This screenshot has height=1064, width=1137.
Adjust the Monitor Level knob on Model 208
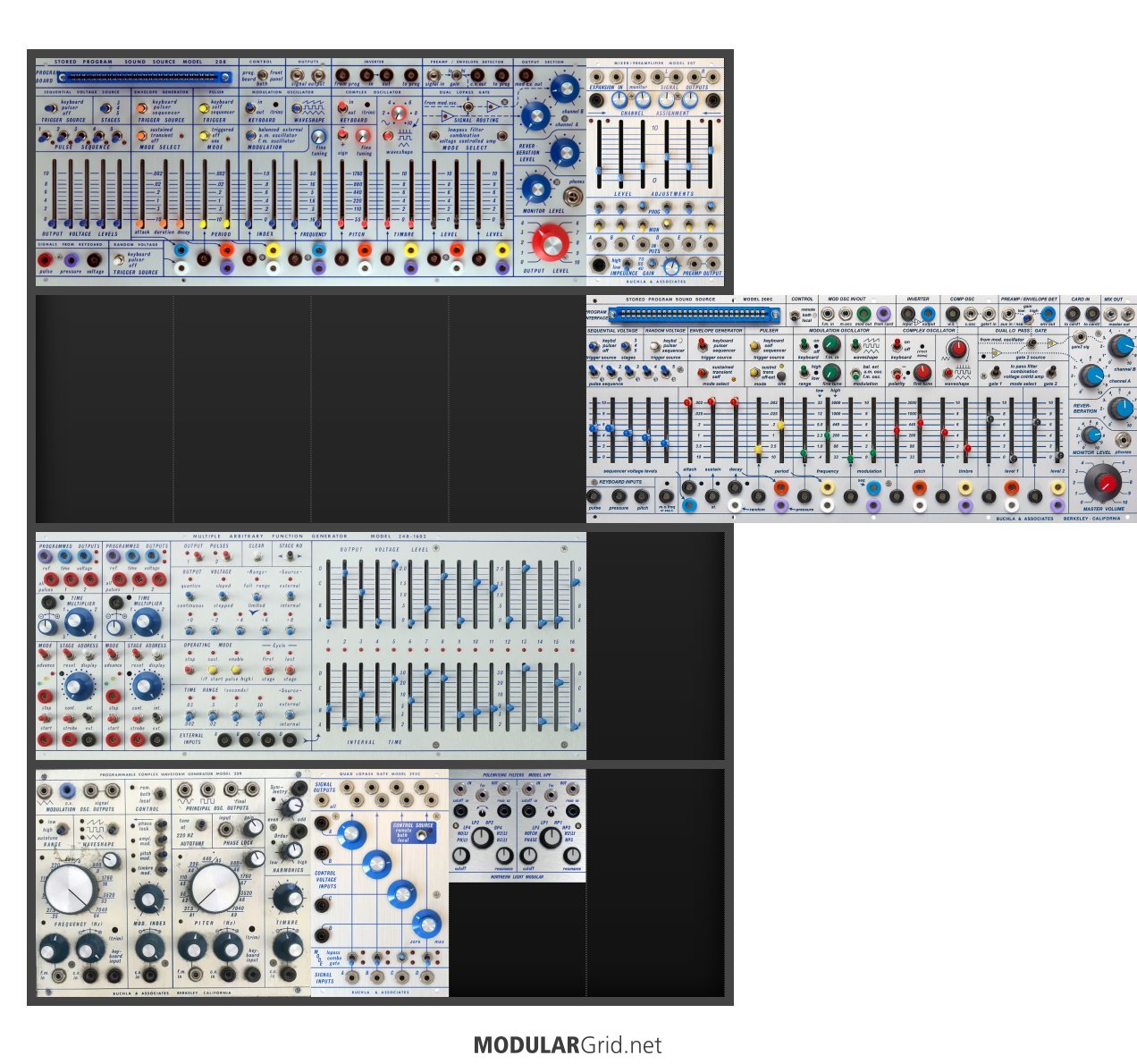click(x=535, y=188)
